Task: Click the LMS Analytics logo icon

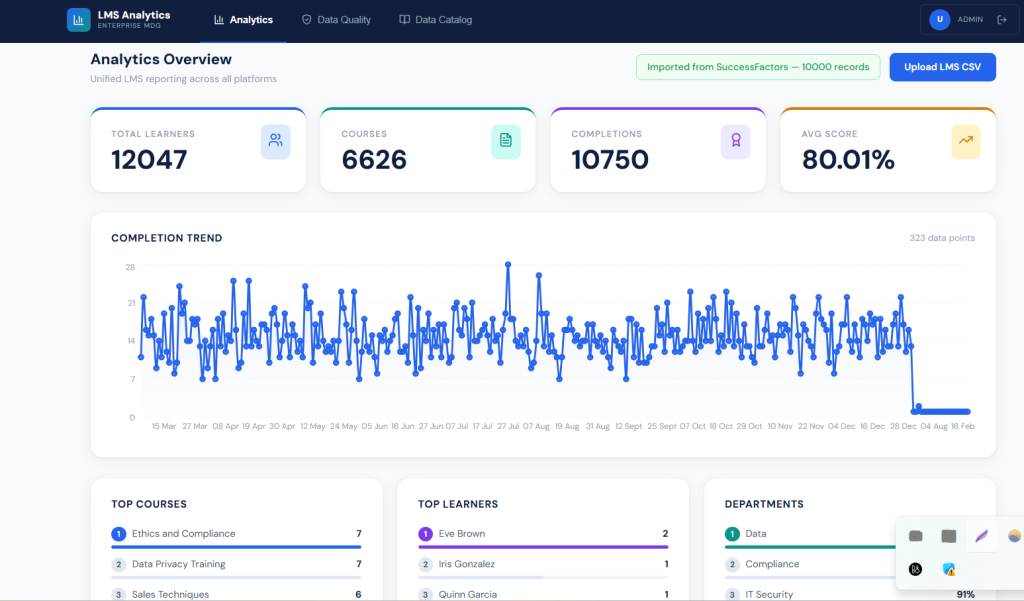Action: pos(78,20)
